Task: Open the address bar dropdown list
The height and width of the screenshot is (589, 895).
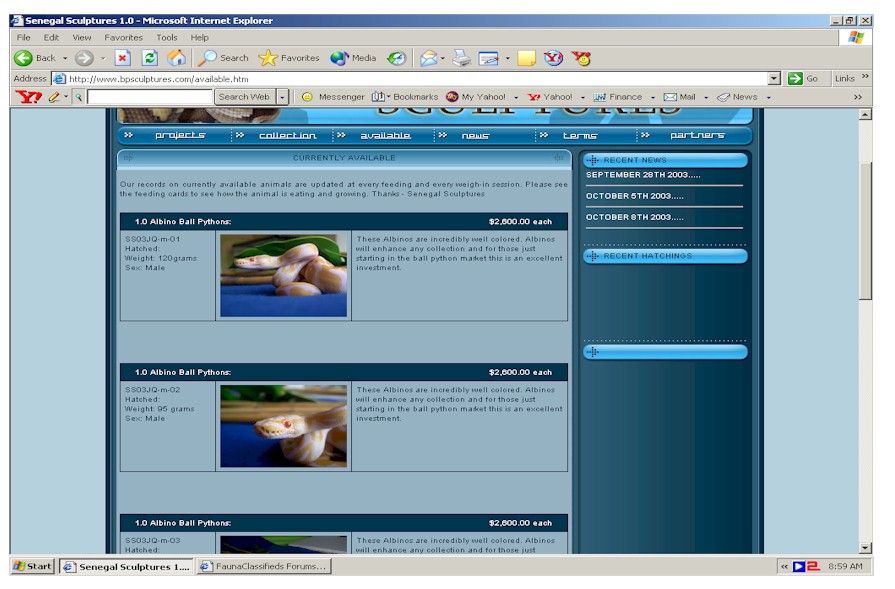Action: pyautogui.click(x=774, y=79)
